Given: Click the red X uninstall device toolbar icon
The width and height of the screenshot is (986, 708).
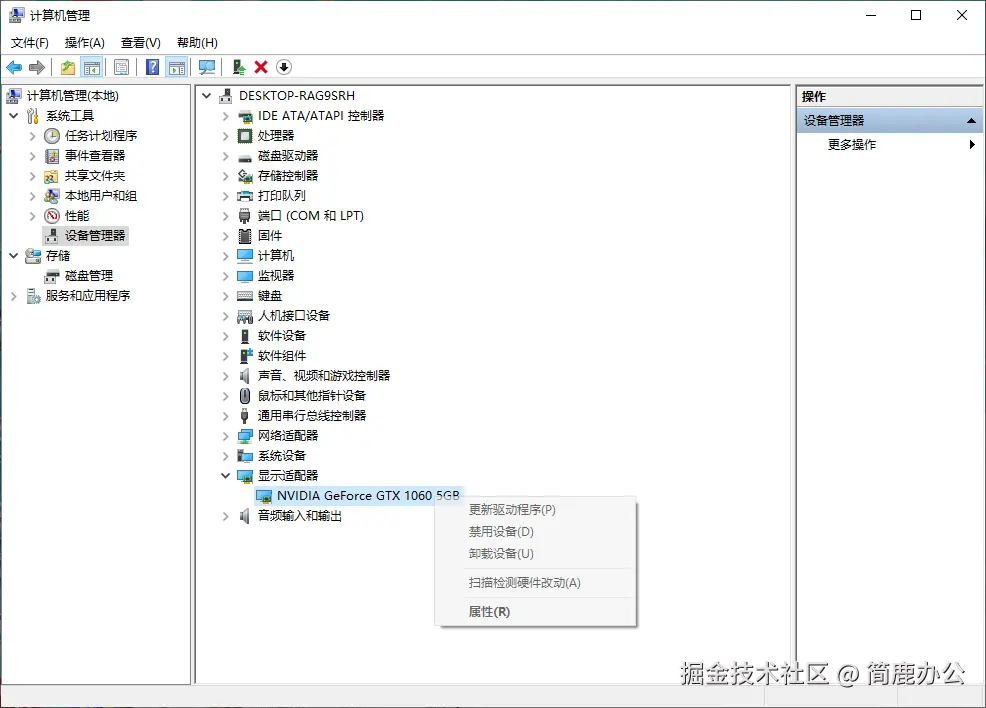Looking at the screenshot, I should pos(260,67).
